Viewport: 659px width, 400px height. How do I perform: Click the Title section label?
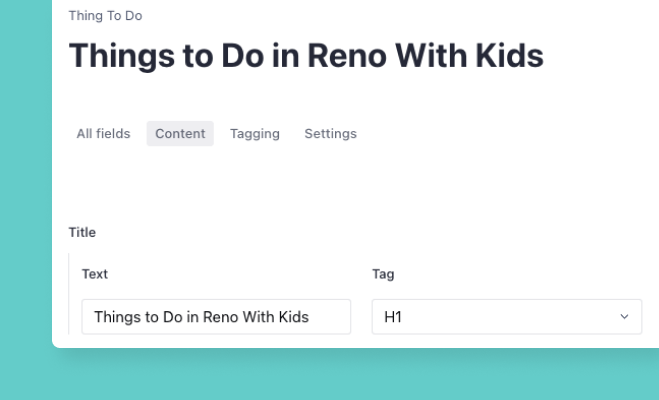pos(82,232)
